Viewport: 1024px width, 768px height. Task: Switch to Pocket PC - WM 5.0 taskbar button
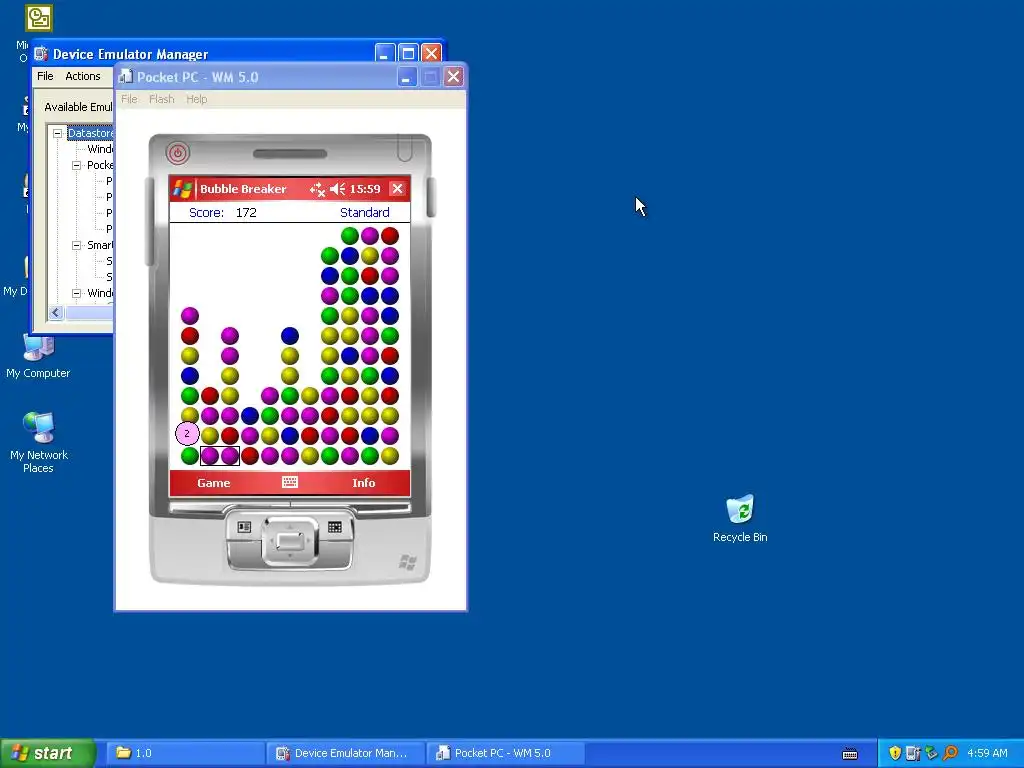pyautogui.click(x=505, y=753)
